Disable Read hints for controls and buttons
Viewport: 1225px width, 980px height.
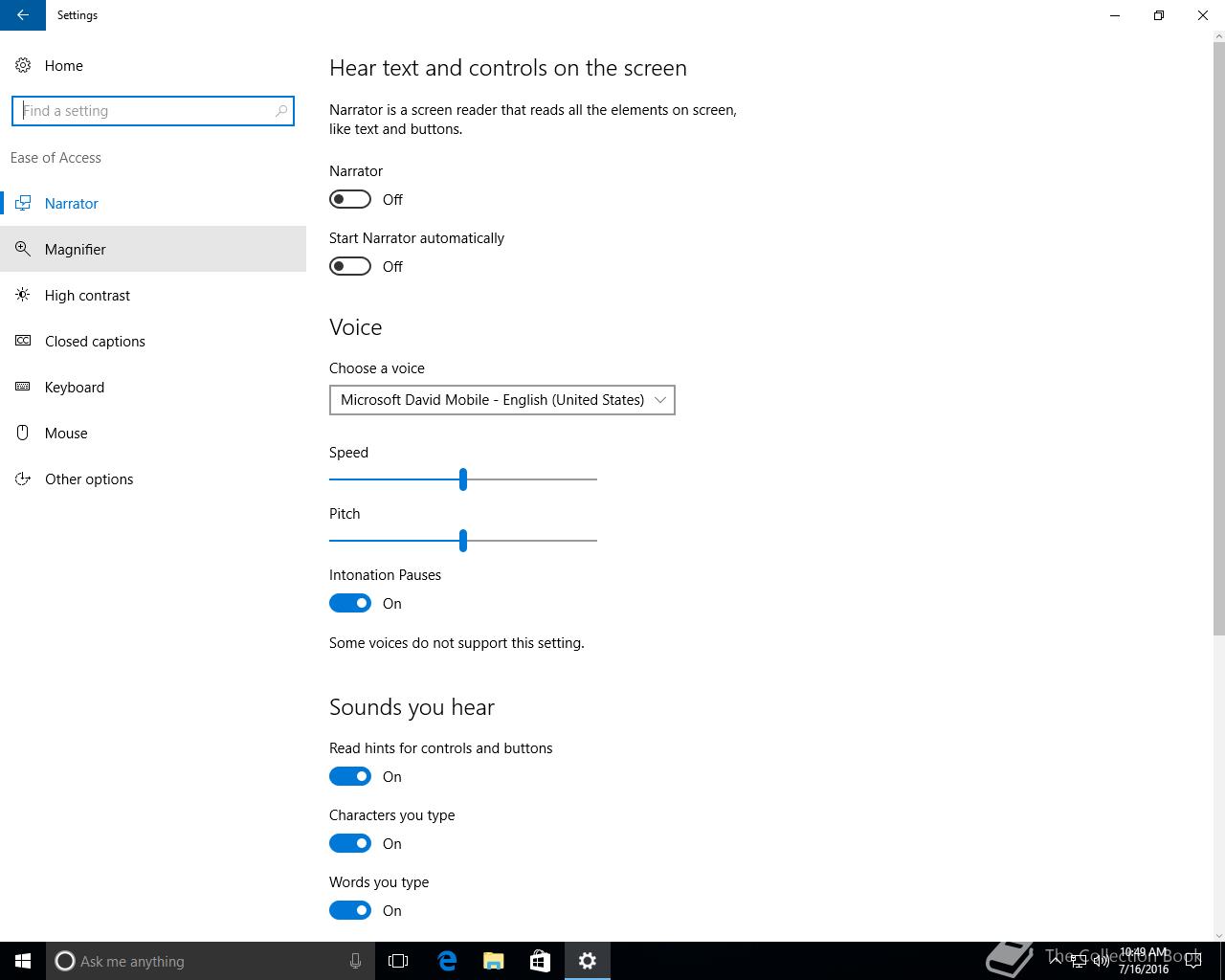coord(350,776)
